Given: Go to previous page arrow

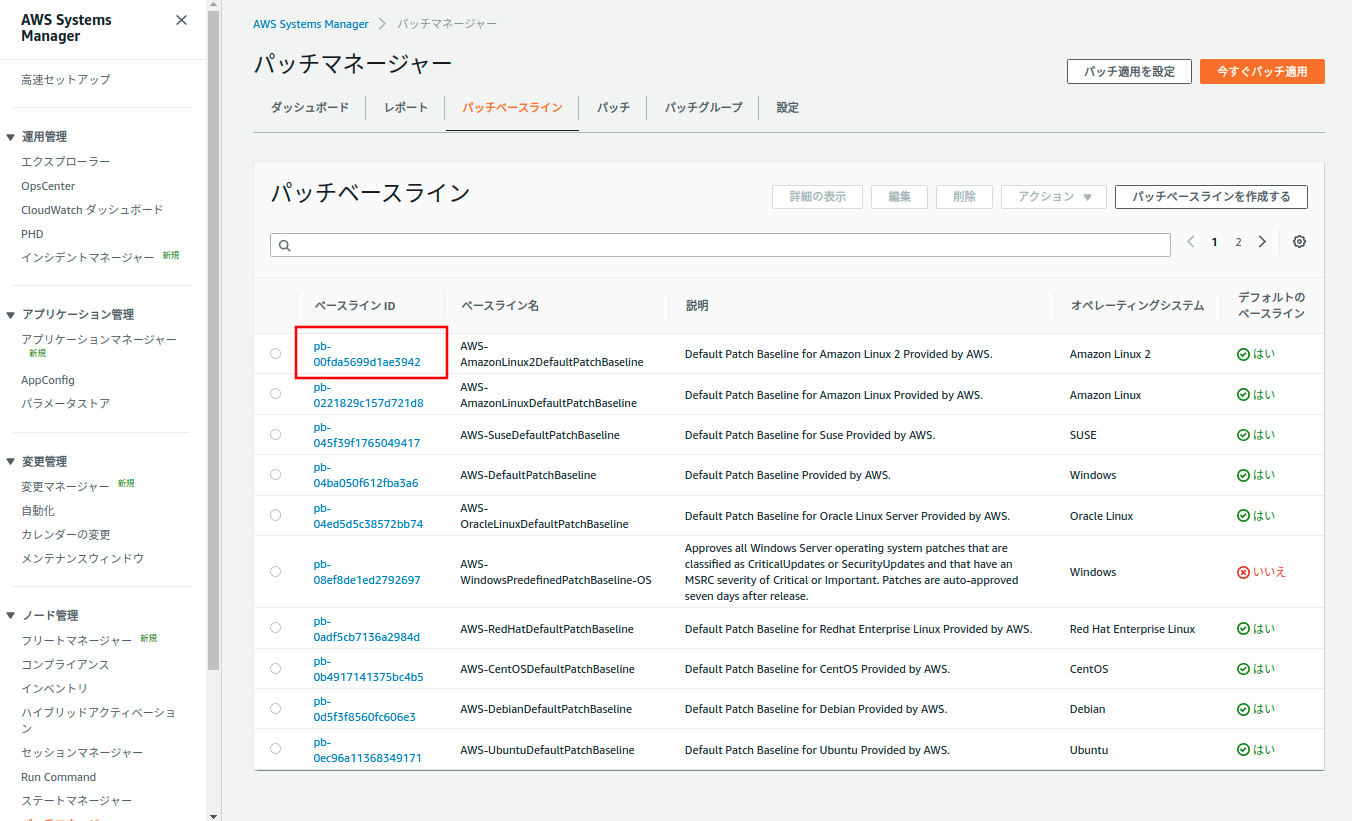Looking at the screenshot, I should coord(1190,242).
